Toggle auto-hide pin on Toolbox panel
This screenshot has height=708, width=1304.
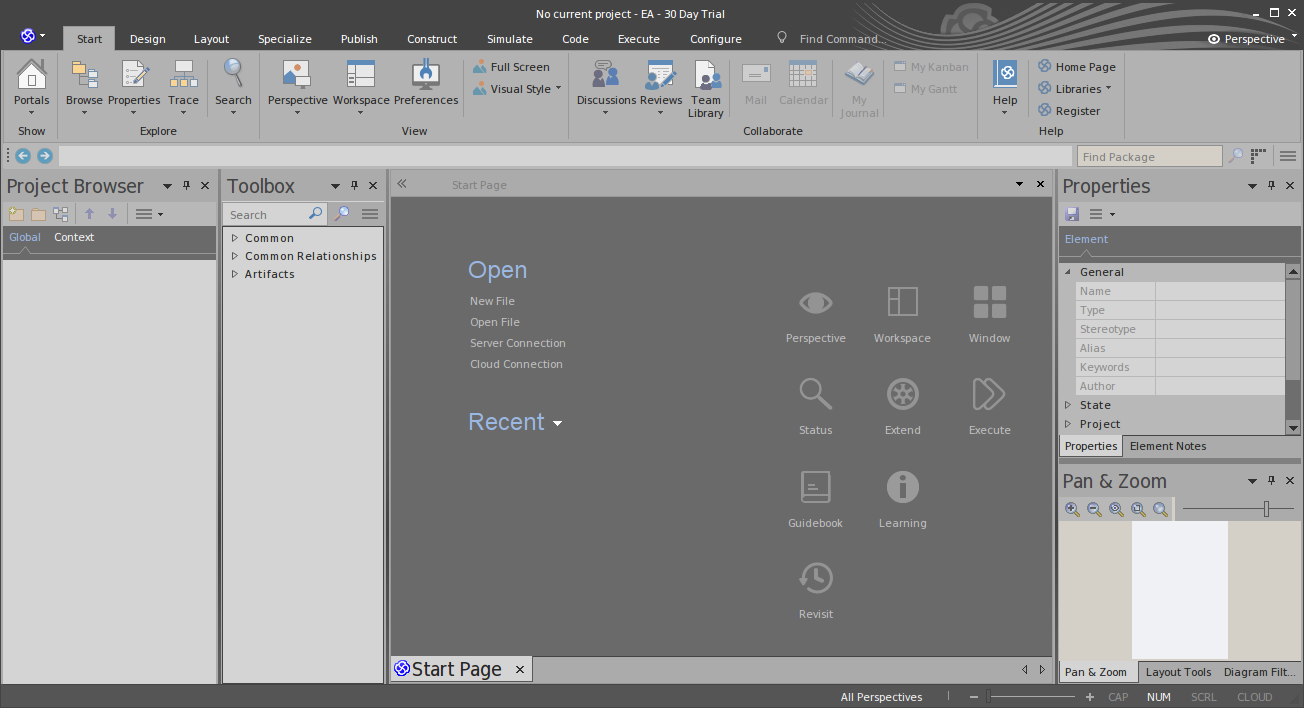coord(354,186)
